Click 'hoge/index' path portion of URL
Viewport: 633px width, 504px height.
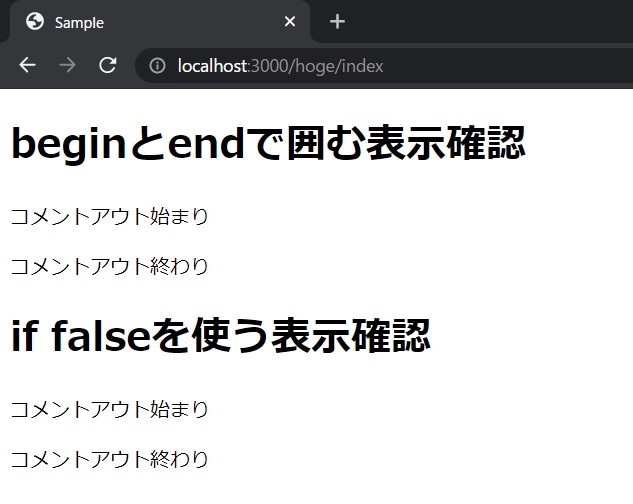[339, 66]
